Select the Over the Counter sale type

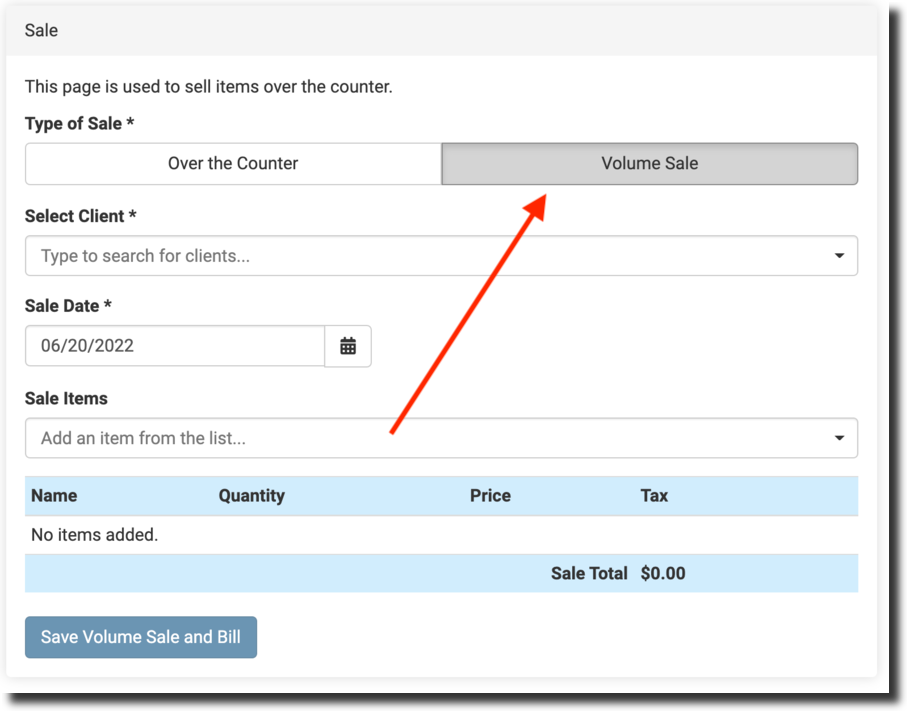tap(233, 164)
